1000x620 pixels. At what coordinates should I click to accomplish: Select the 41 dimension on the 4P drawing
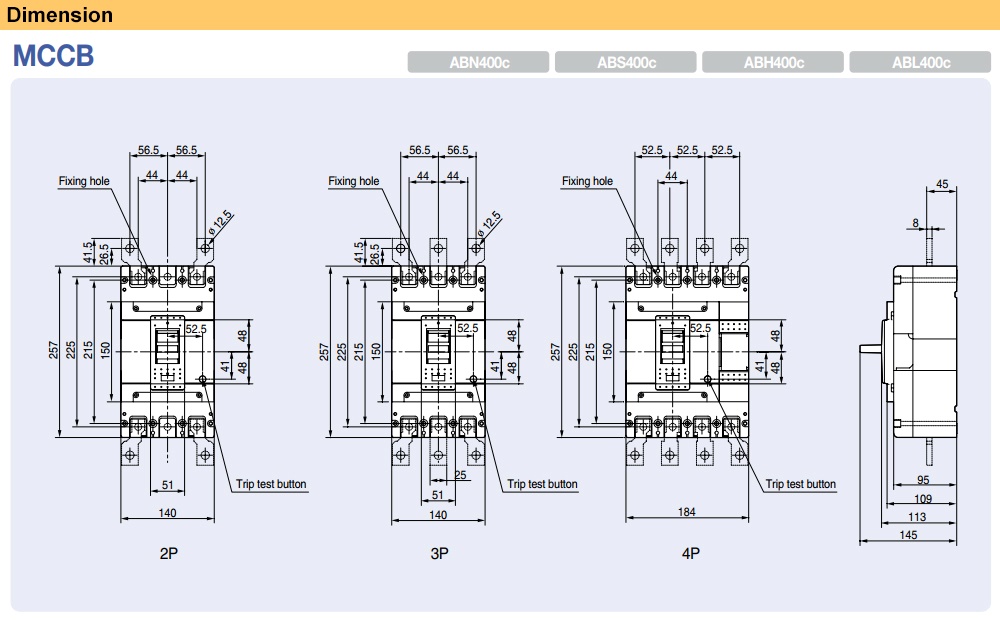[759, 367]
